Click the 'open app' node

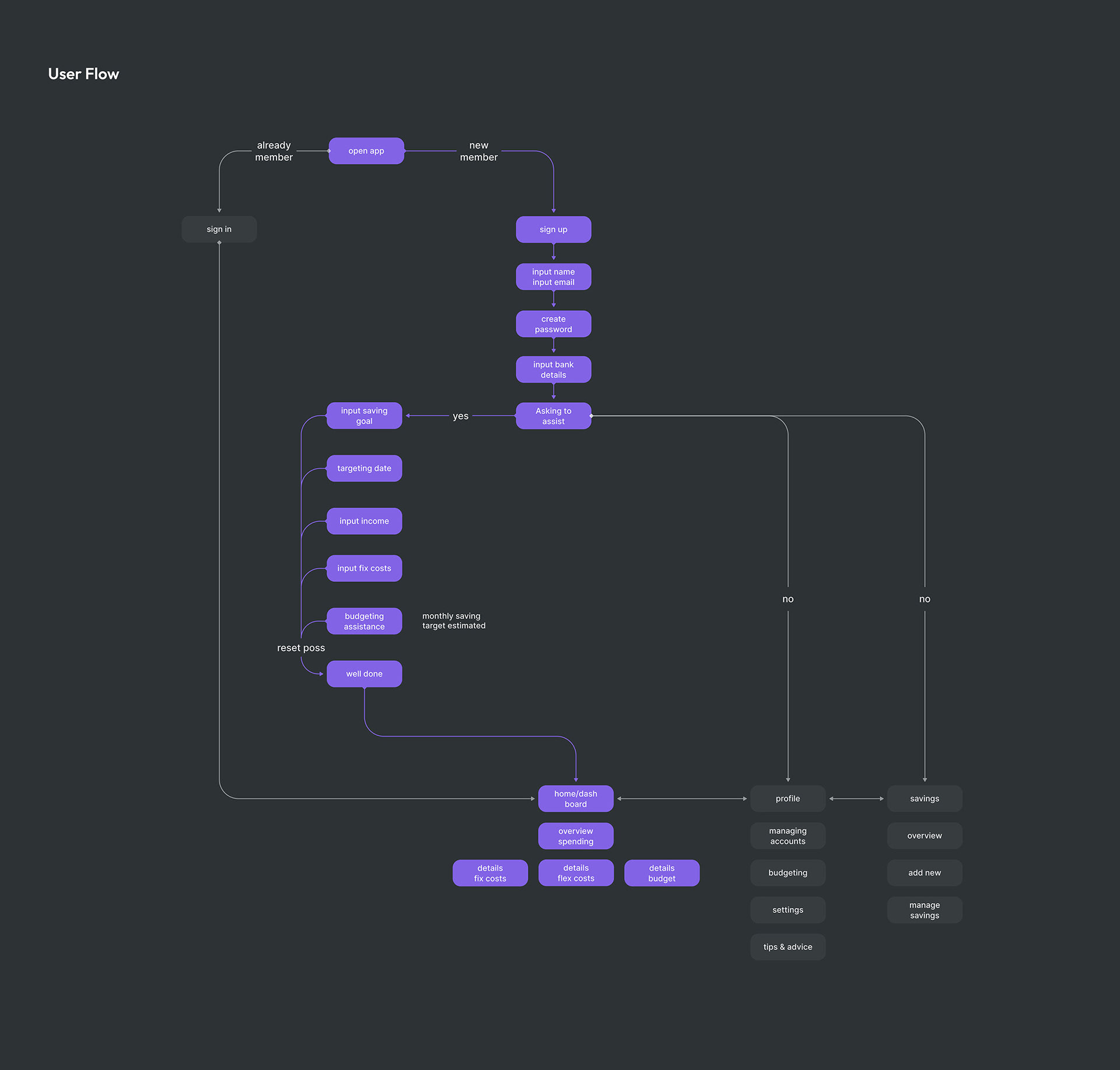click(x=366, y=151)
